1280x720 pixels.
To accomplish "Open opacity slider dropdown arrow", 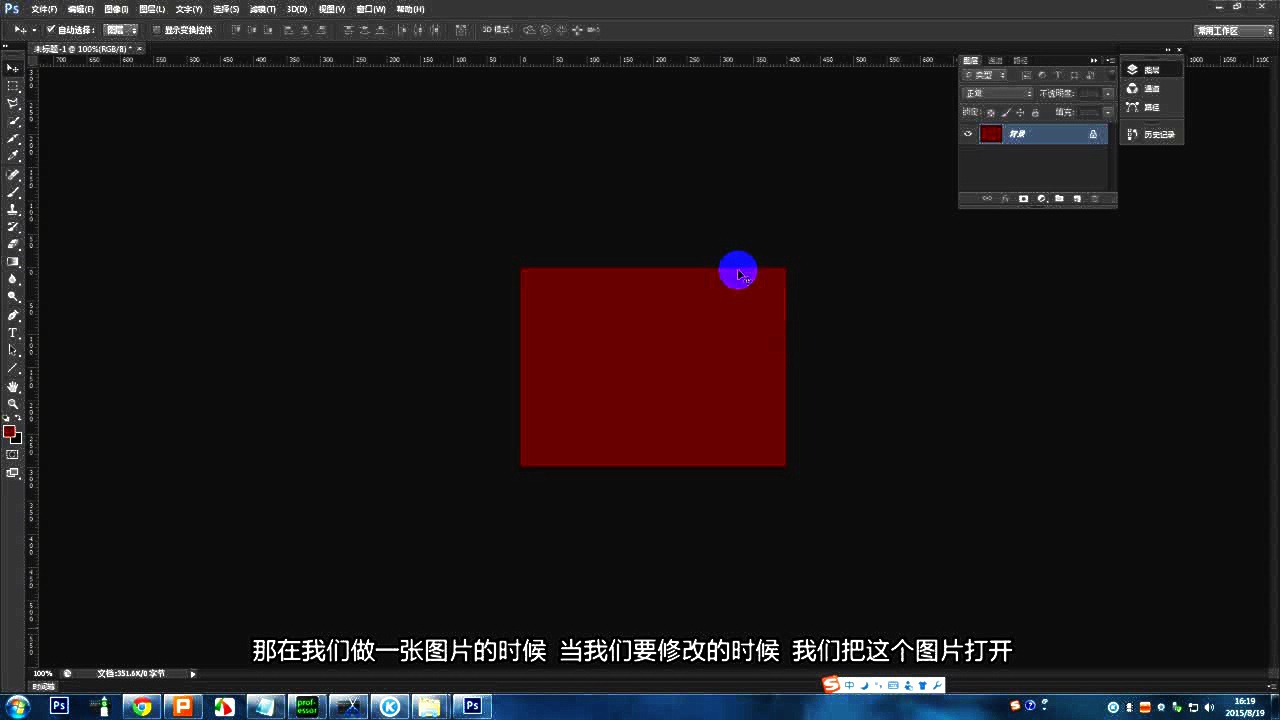I will pyautogui.click(x=1108, y=93).
